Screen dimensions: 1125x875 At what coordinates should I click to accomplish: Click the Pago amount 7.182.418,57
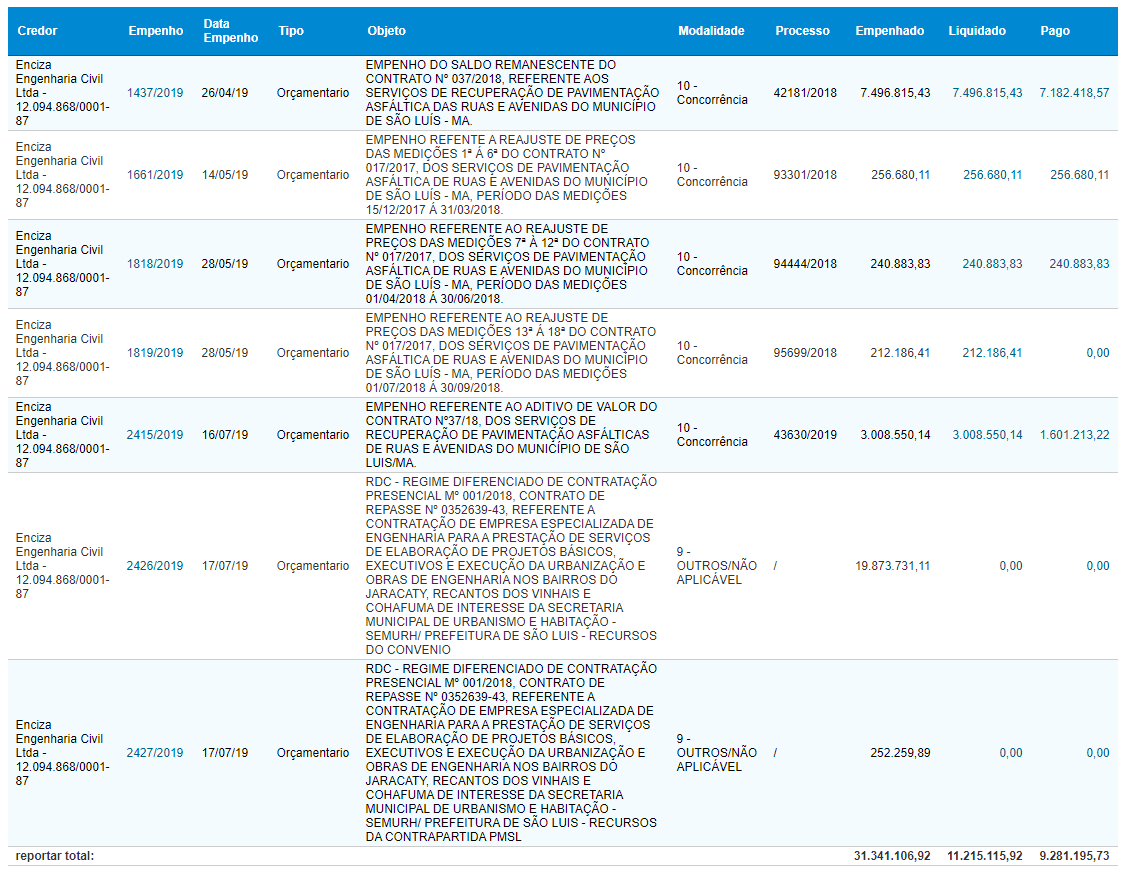coord(1074,93)
